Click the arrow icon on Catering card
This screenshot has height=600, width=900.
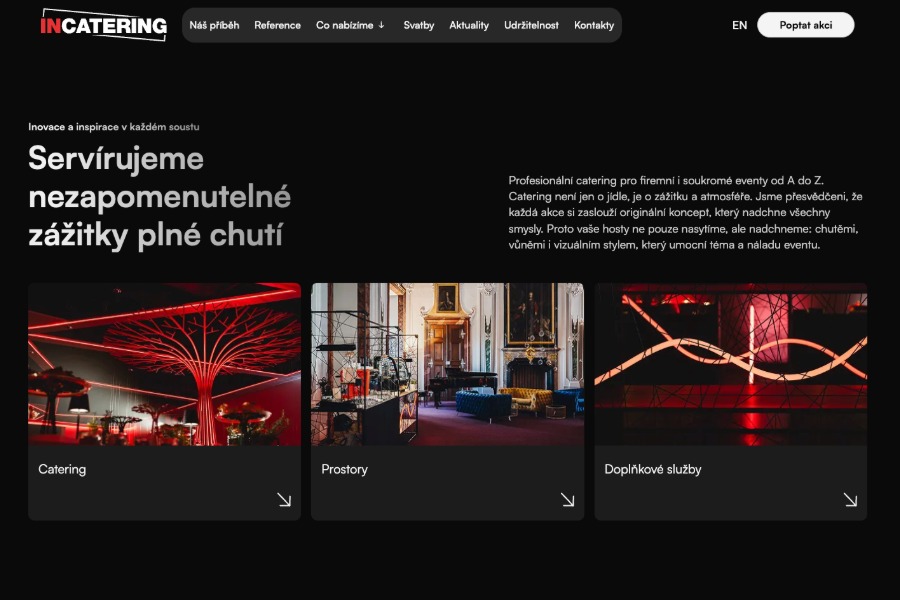pos(284,500)
